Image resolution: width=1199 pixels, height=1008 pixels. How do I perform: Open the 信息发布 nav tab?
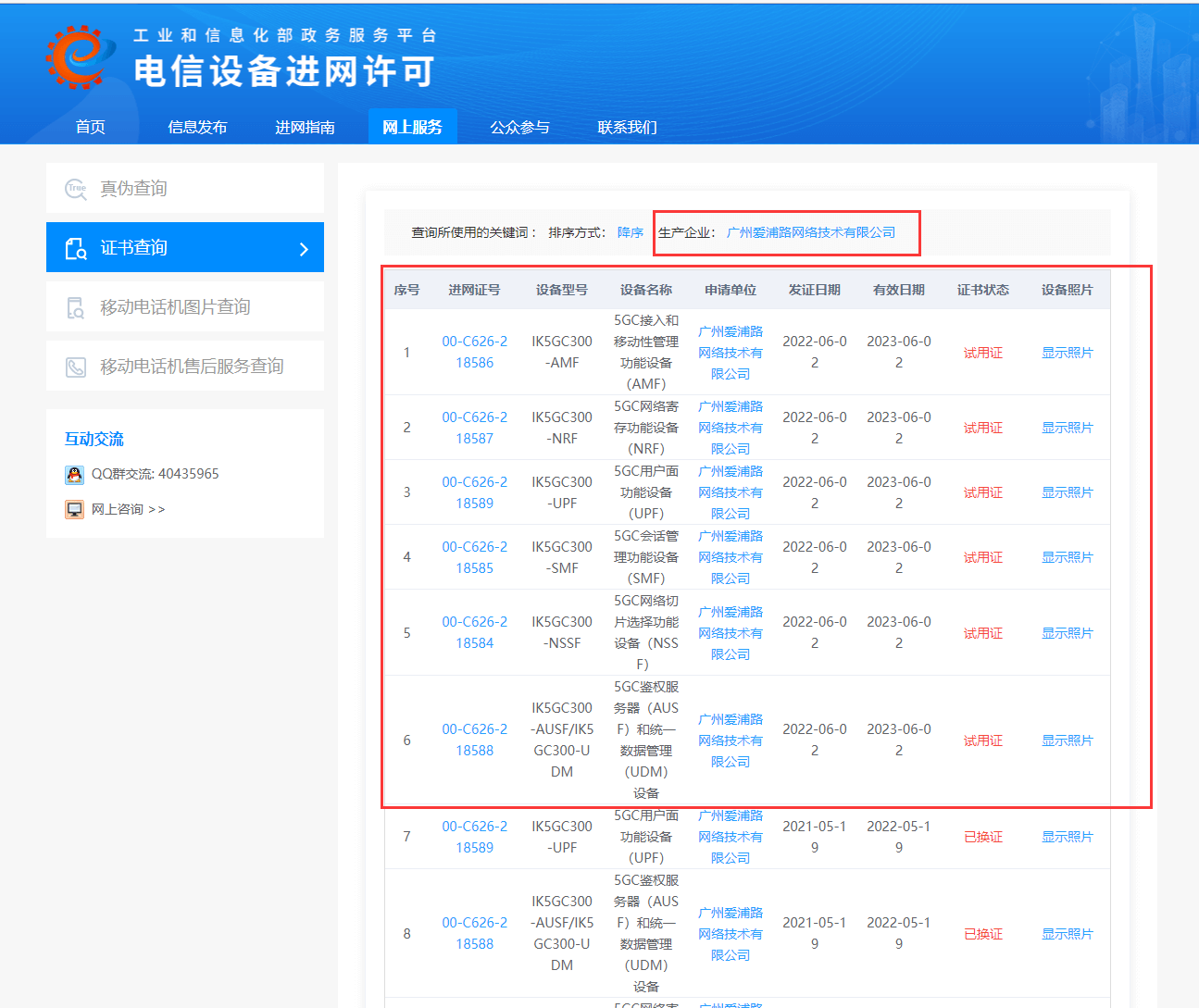(x=197, y=127)
